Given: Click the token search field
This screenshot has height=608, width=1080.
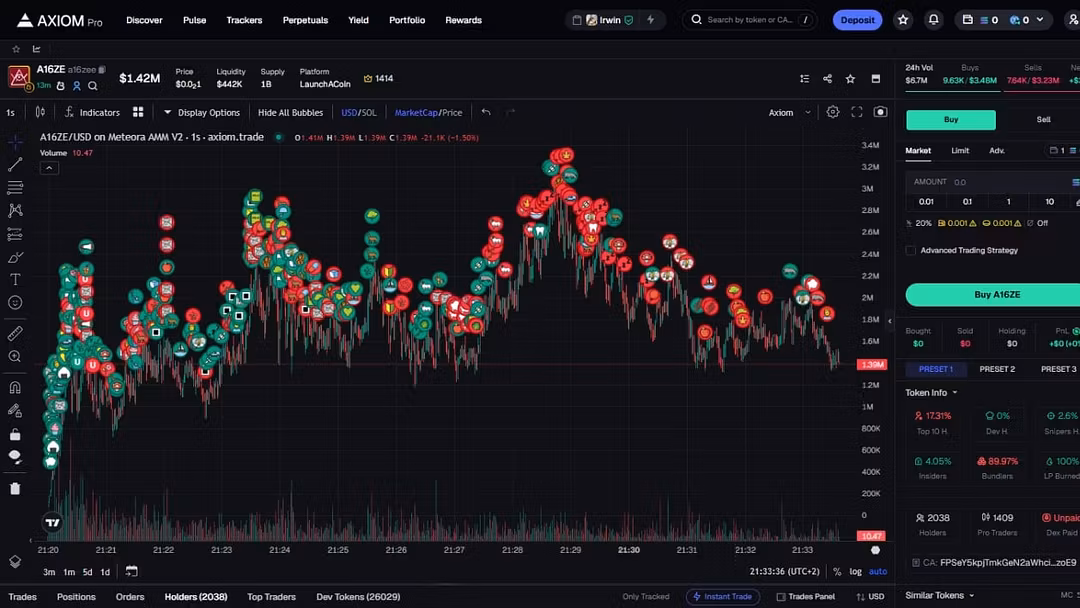Looking at the screenshot, I should (749, 20).
